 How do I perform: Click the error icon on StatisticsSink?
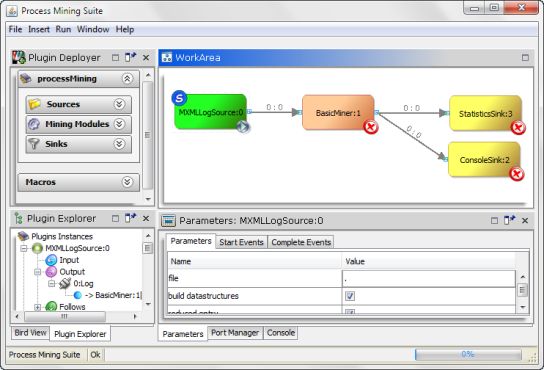coord(518,128)
